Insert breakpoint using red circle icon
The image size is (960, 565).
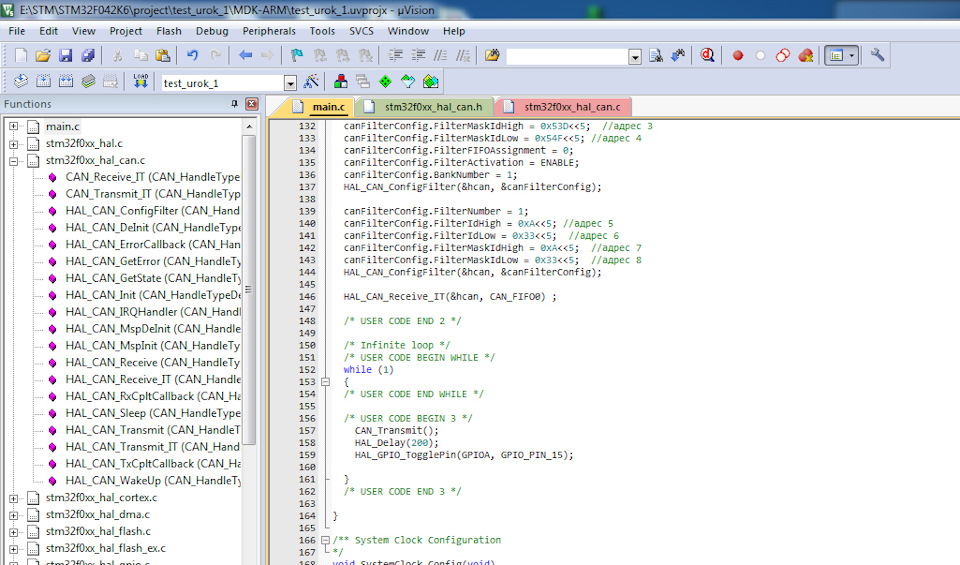point(738,56)
